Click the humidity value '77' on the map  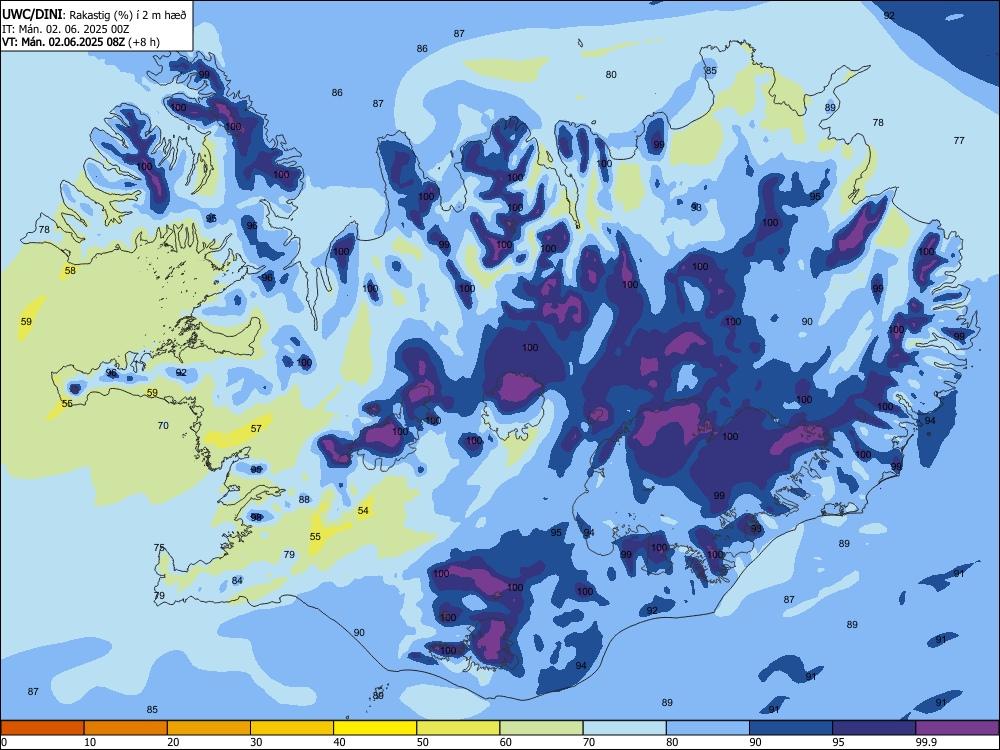959,140
